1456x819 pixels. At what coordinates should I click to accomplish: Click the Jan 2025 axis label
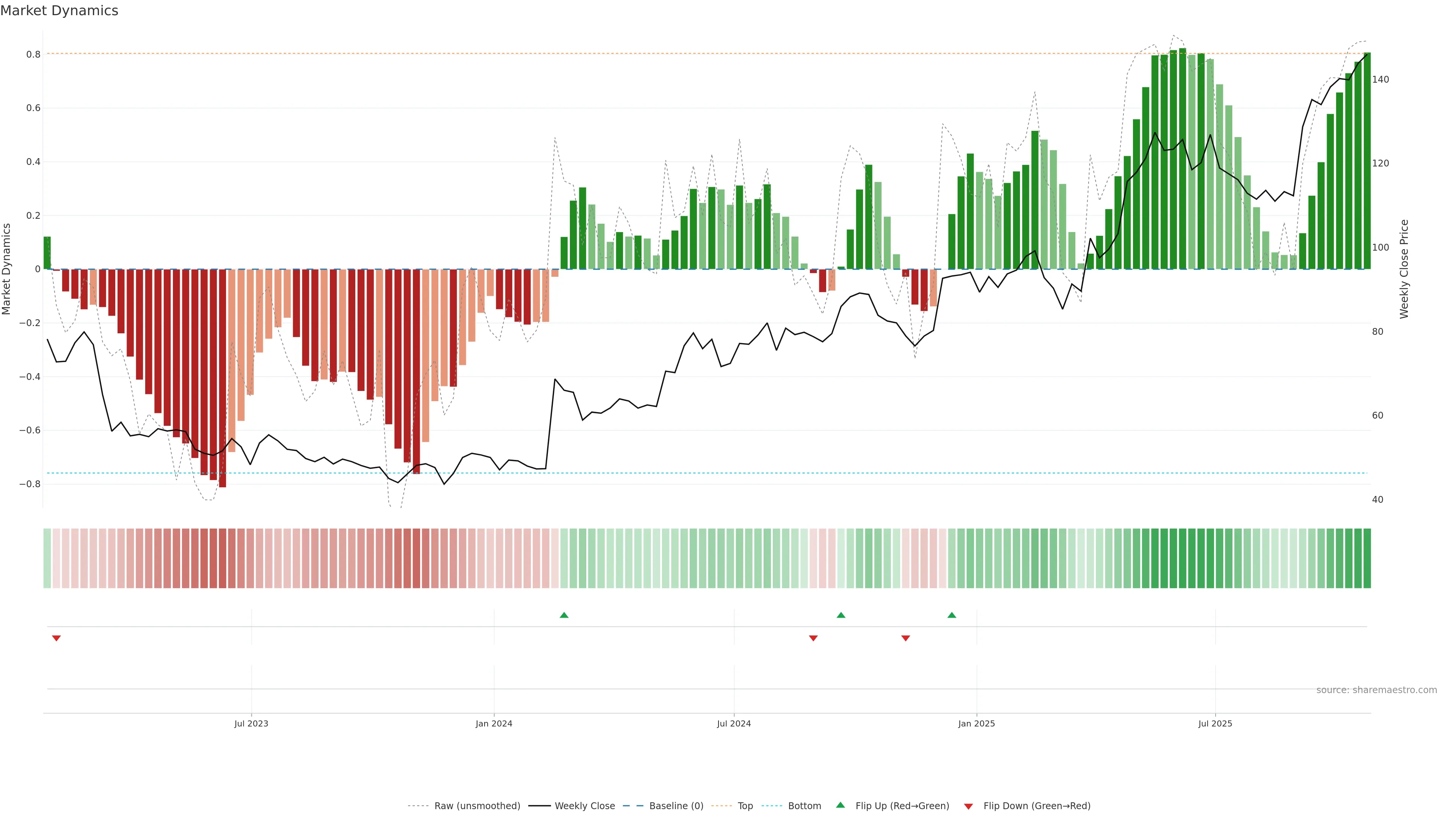976,723
